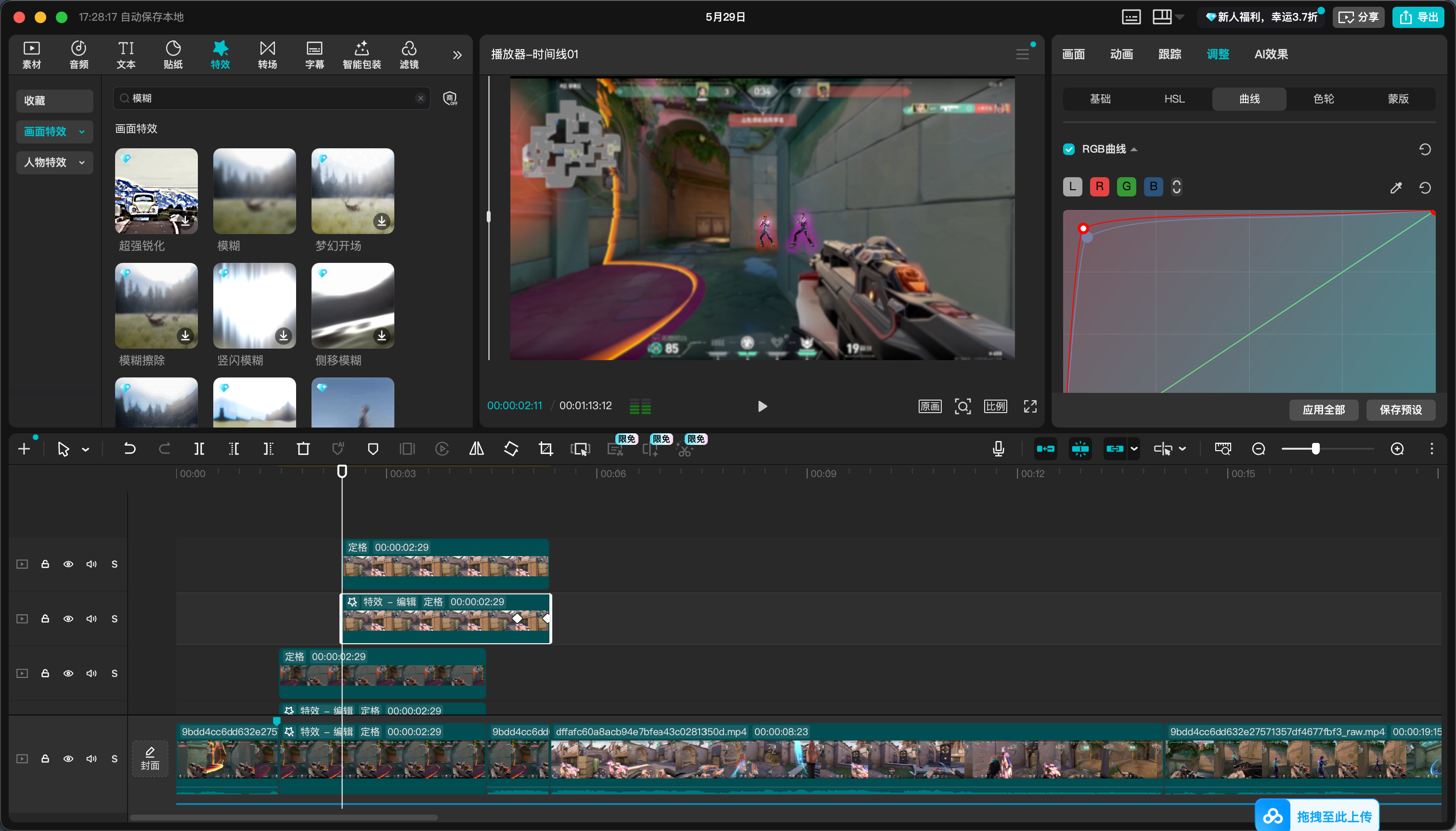Screen dimensions: 1456x831
Task: Open the 比例 aspect ratio menu
Action: [x=995, y=406]
